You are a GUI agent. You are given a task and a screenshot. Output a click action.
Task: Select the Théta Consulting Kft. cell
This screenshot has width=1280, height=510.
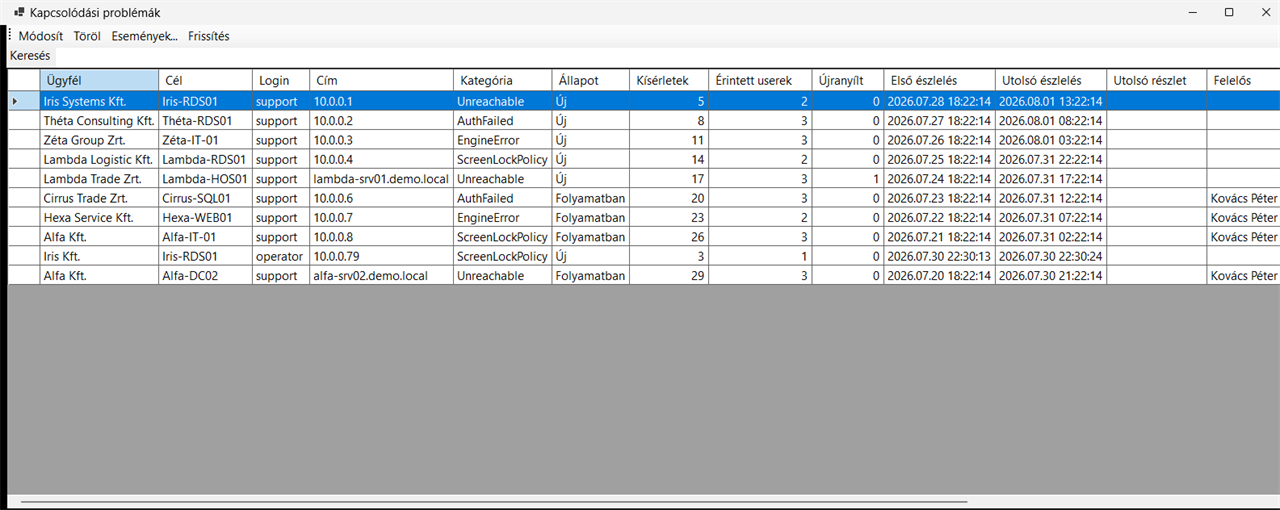pos(99,120)
